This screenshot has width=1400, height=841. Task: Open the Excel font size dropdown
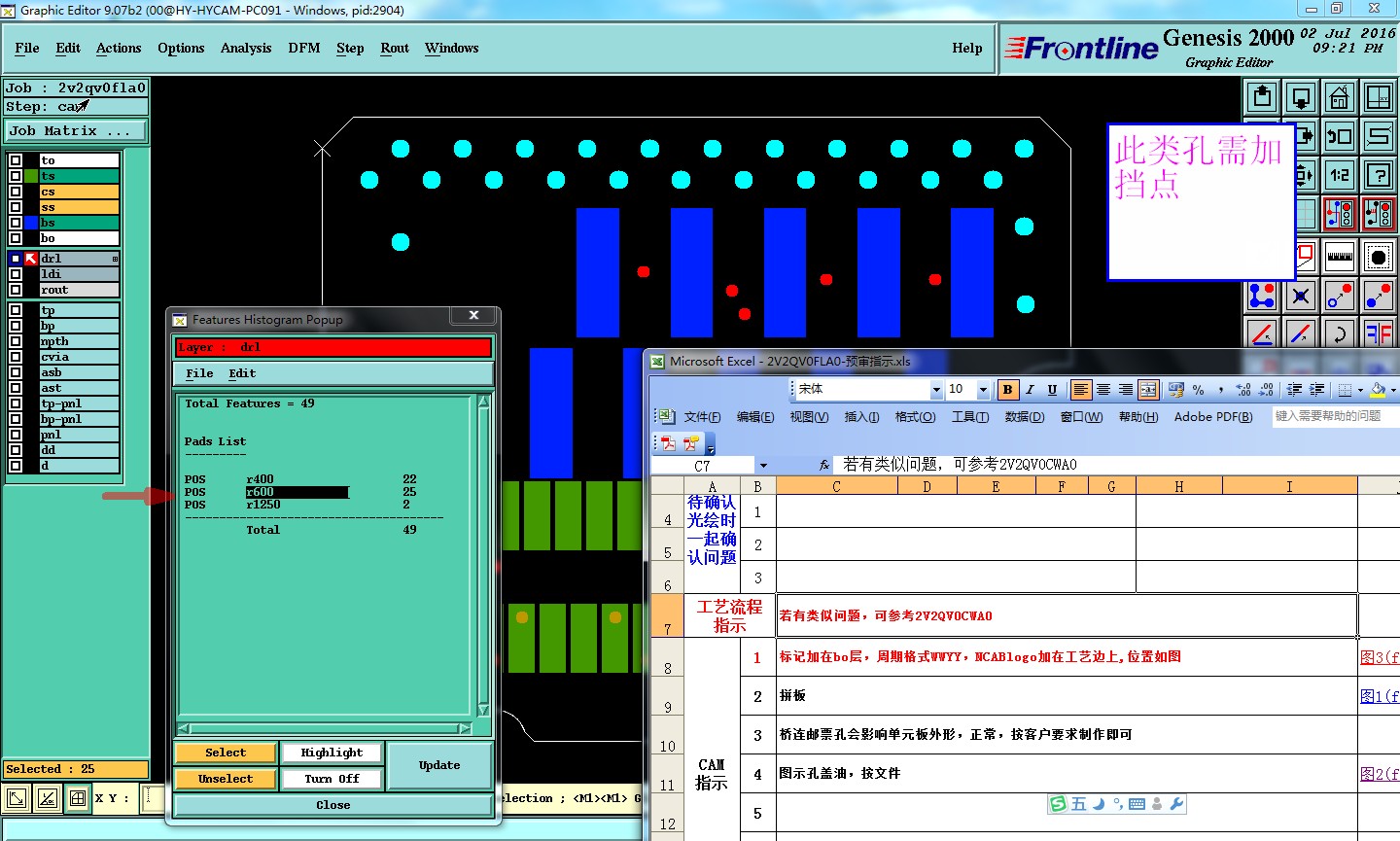pyautogui.click(x=983, y=390)
